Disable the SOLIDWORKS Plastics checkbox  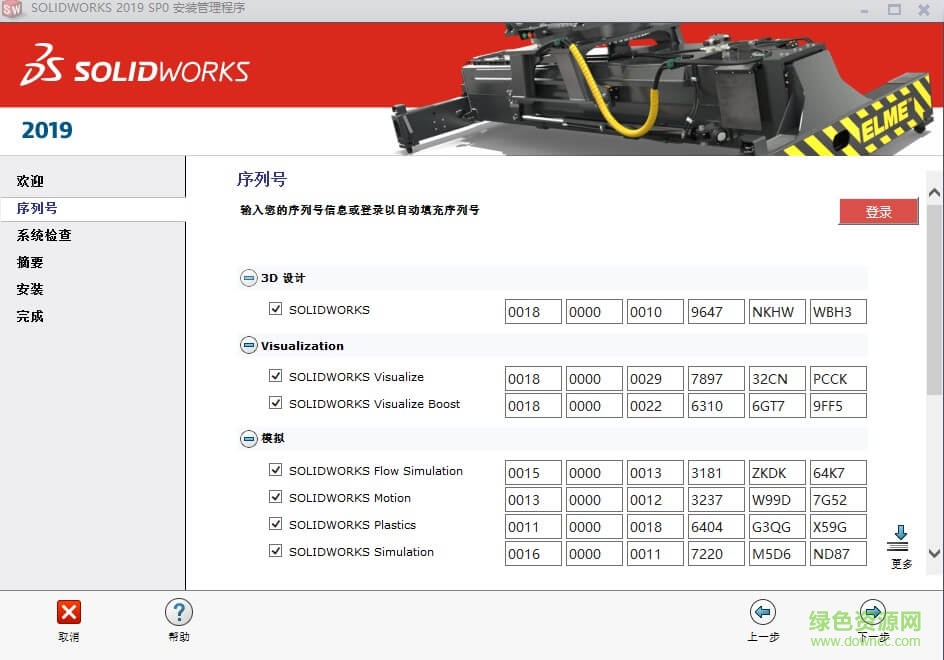point(276,525)
